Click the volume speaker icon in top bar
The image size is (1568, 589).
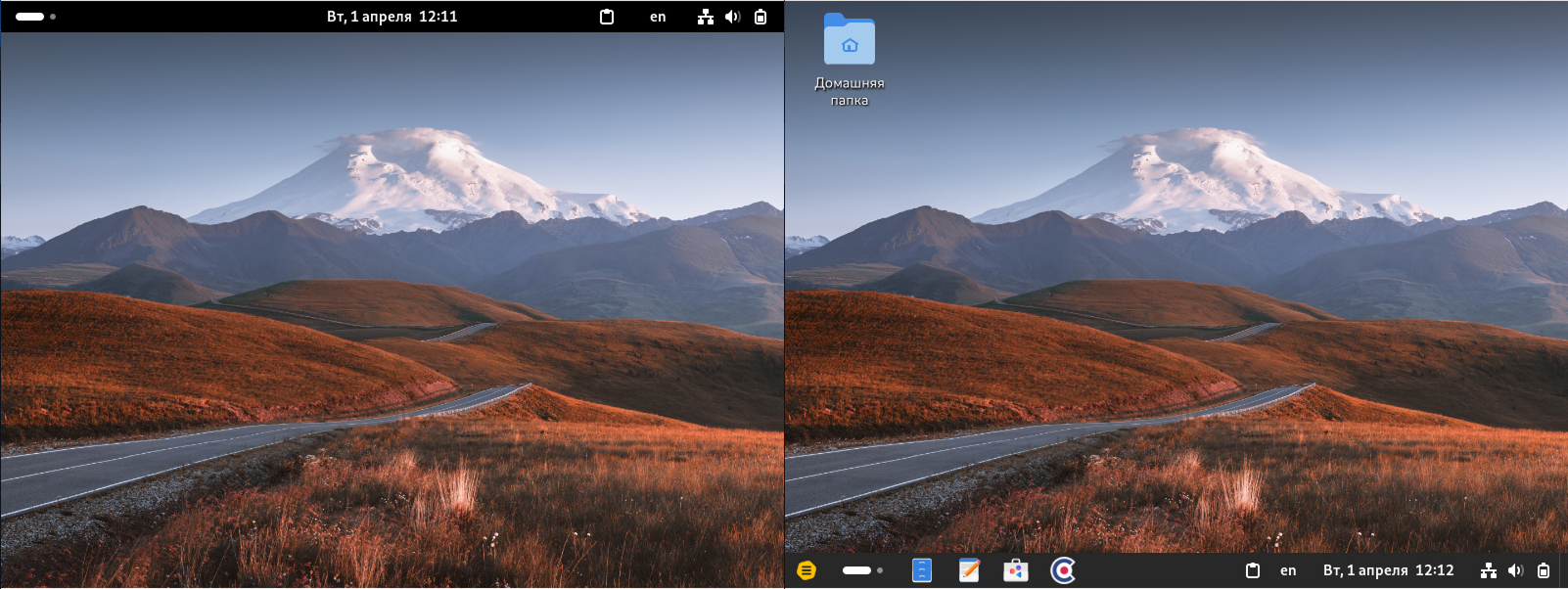coord(733,17)
